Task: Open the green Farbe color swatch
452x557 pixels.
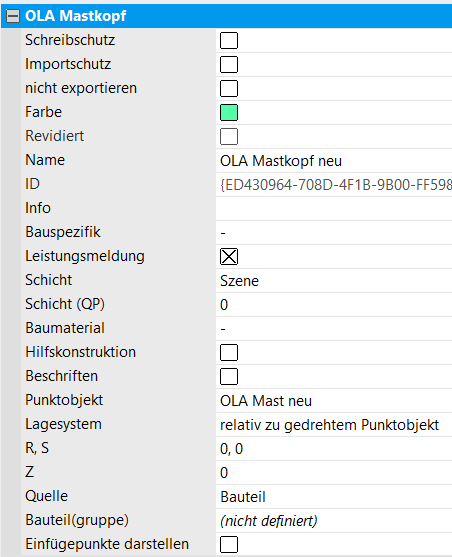Action: tap(229, 113)
